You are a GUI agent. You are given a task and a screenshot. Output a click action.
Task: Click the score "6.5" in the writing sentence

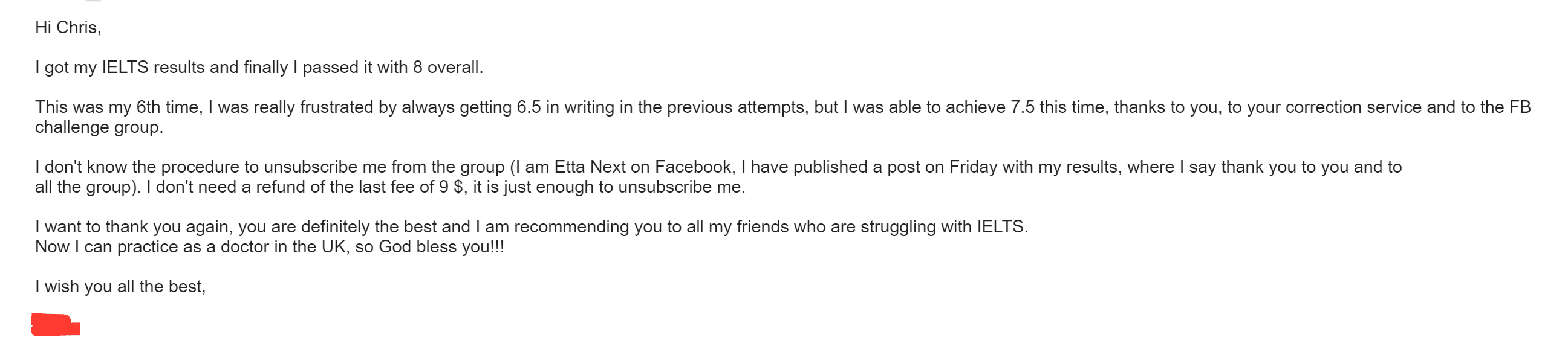[x=529, y=107]
